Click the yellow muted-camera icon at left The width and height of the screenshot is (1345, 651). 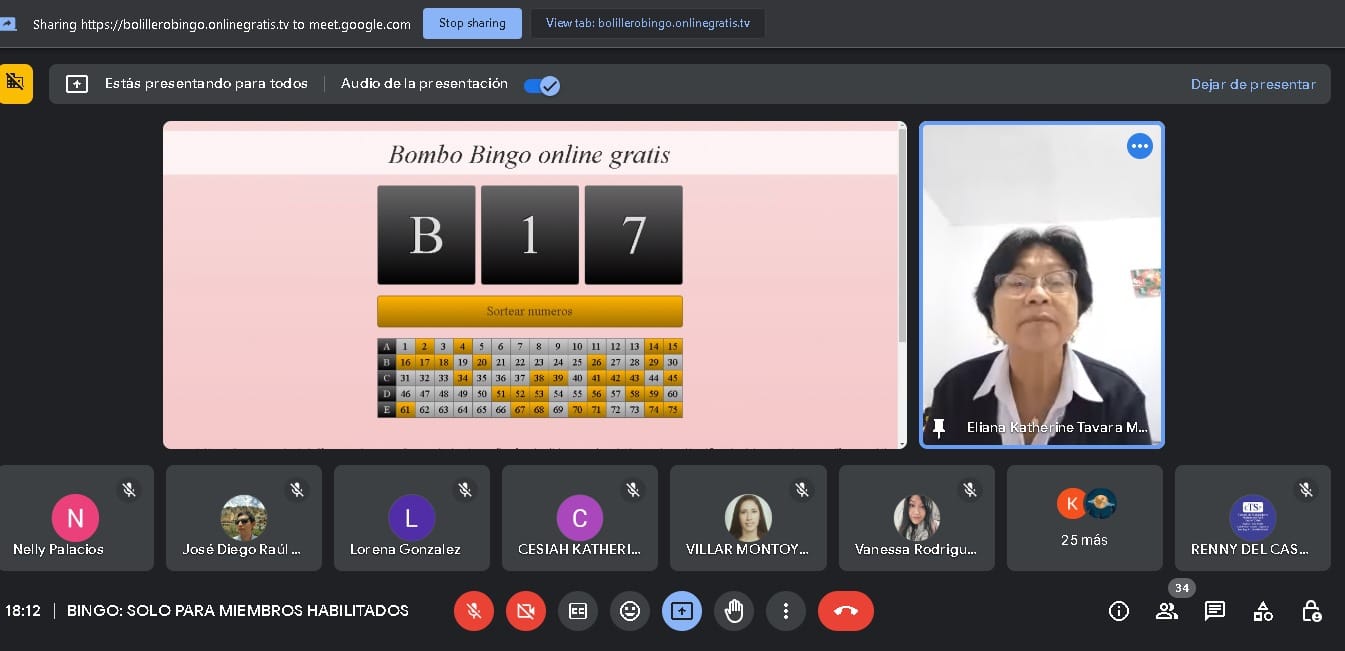click(14, 84)
